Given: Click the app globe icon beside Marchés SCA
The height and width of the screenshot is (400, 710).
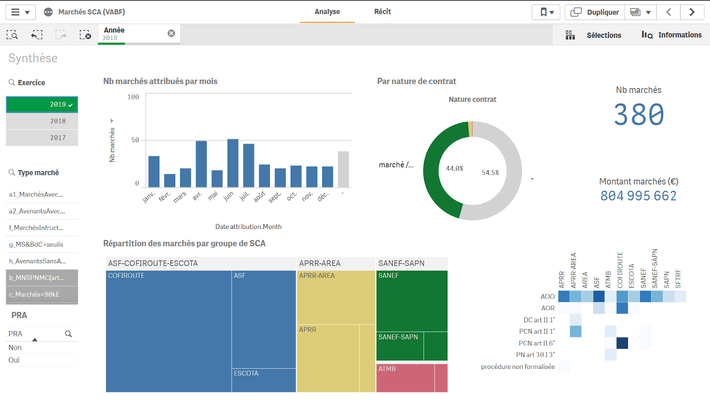Looking at the screenshot, I should 48,12.
